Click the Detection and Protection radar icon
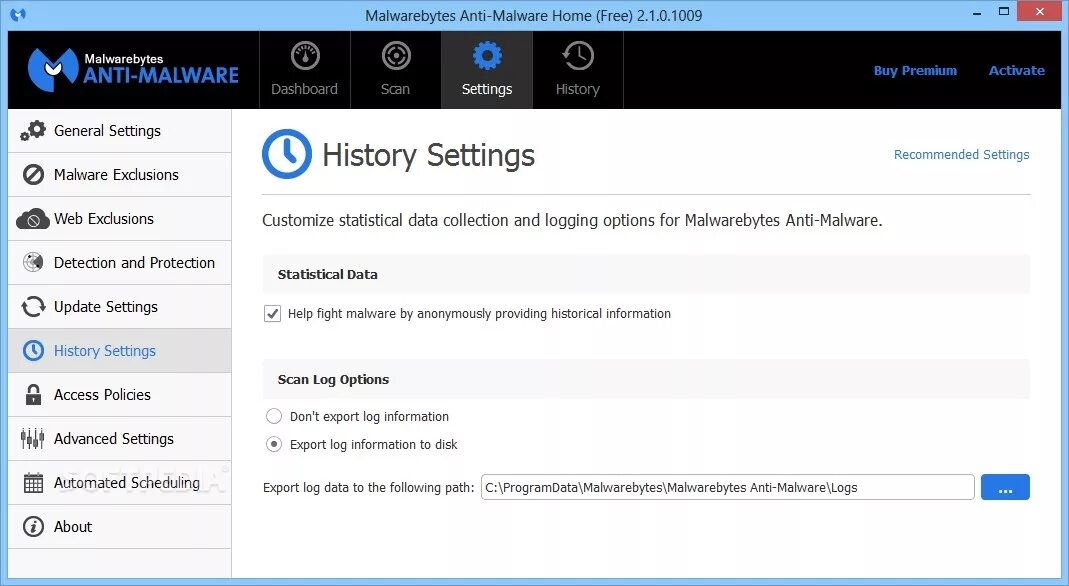 coord(33,262)
